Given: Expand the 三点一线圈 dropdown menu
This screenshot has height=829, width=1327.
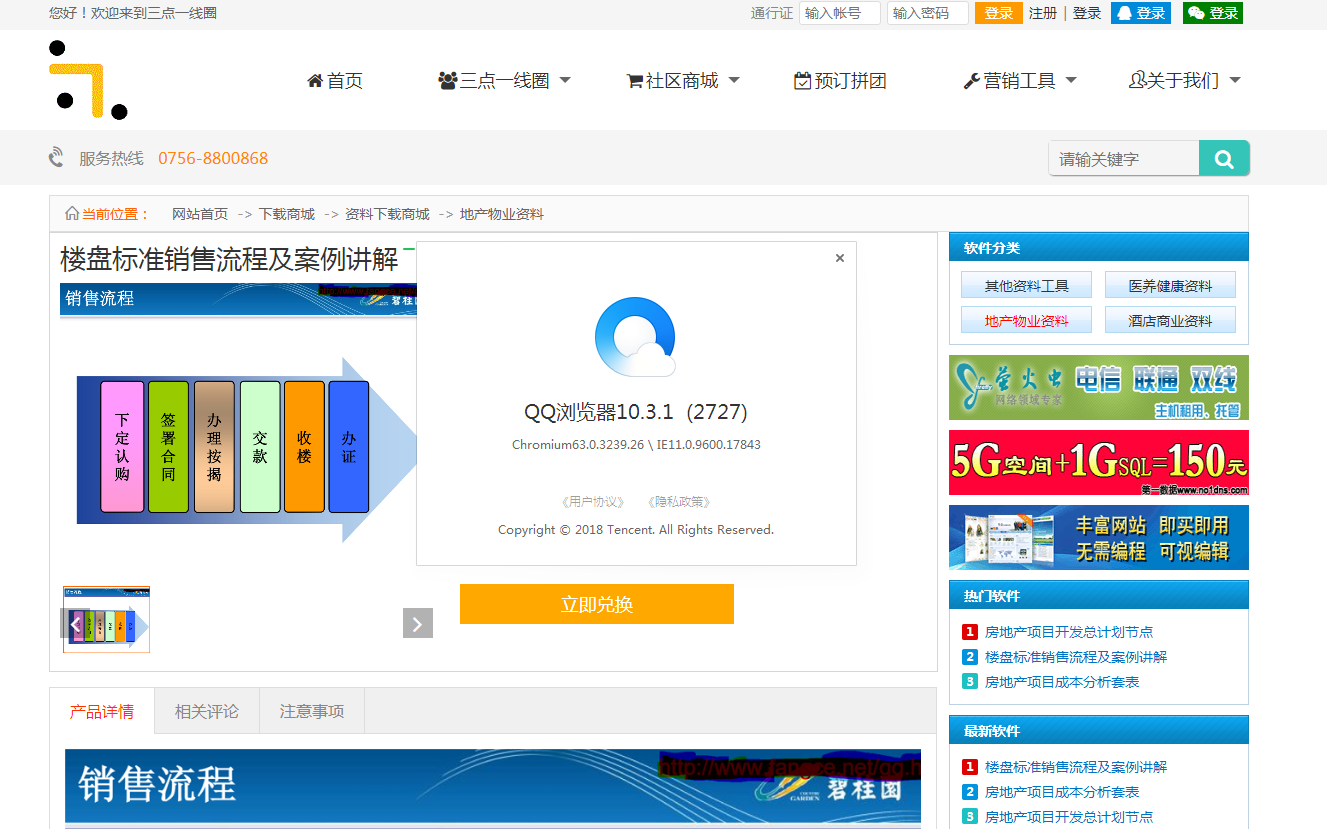Looking at the screenshot, I should tap(504, 81).
